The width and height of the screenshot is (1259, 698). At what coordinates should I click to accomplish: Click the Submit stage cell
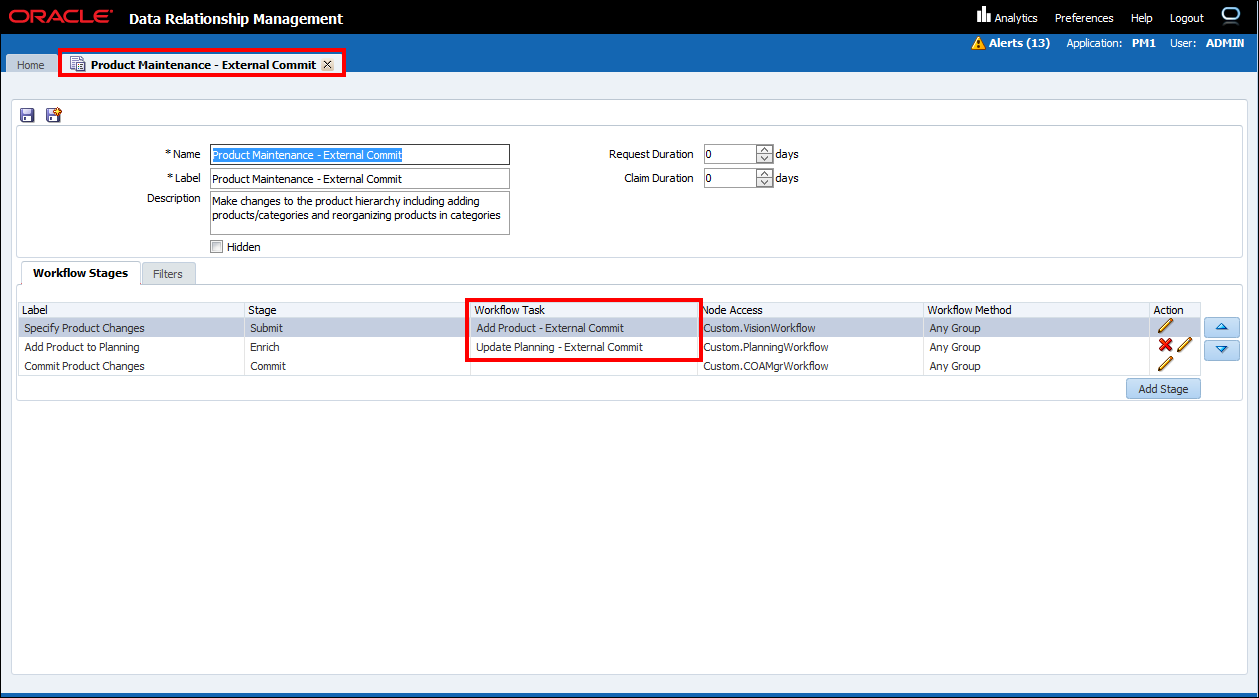pyautogui.click(x=266, y=328)
